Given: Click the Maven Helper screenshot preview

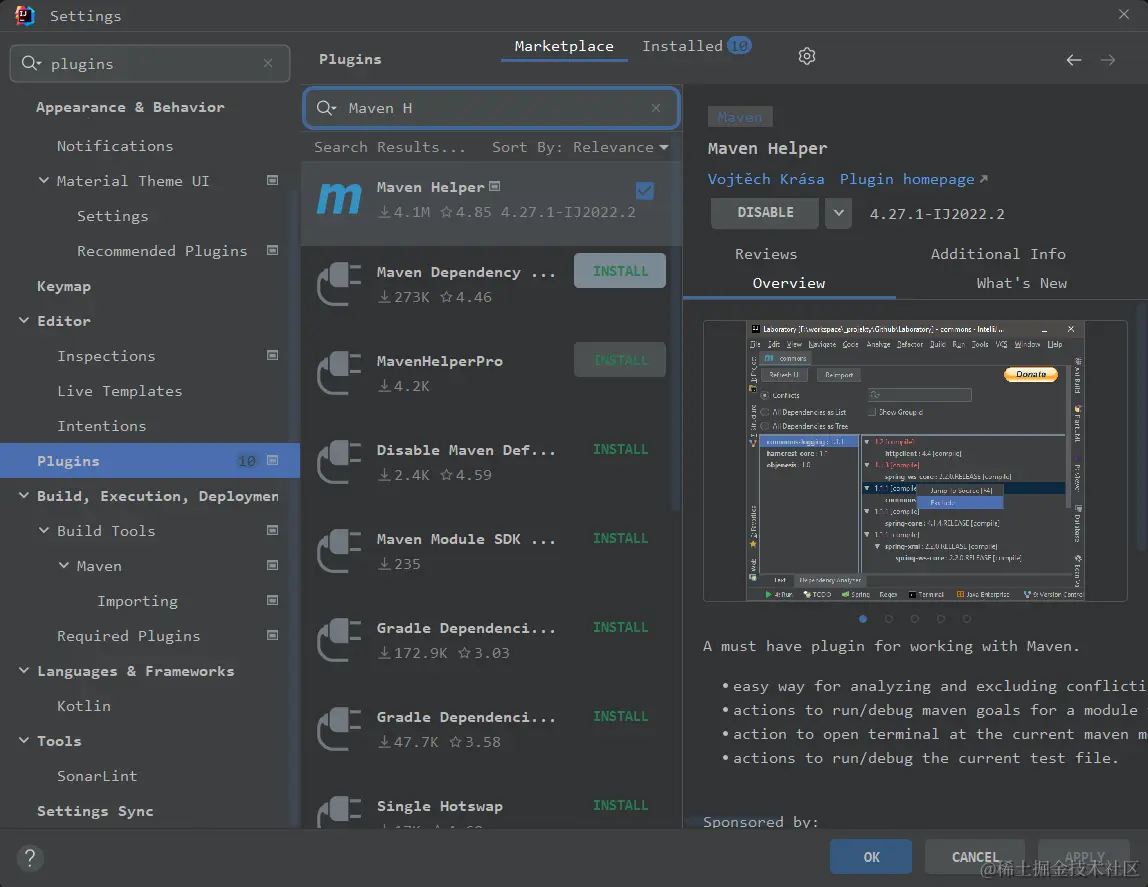Looking at the screenshot, I should click(x=915, y=461).
